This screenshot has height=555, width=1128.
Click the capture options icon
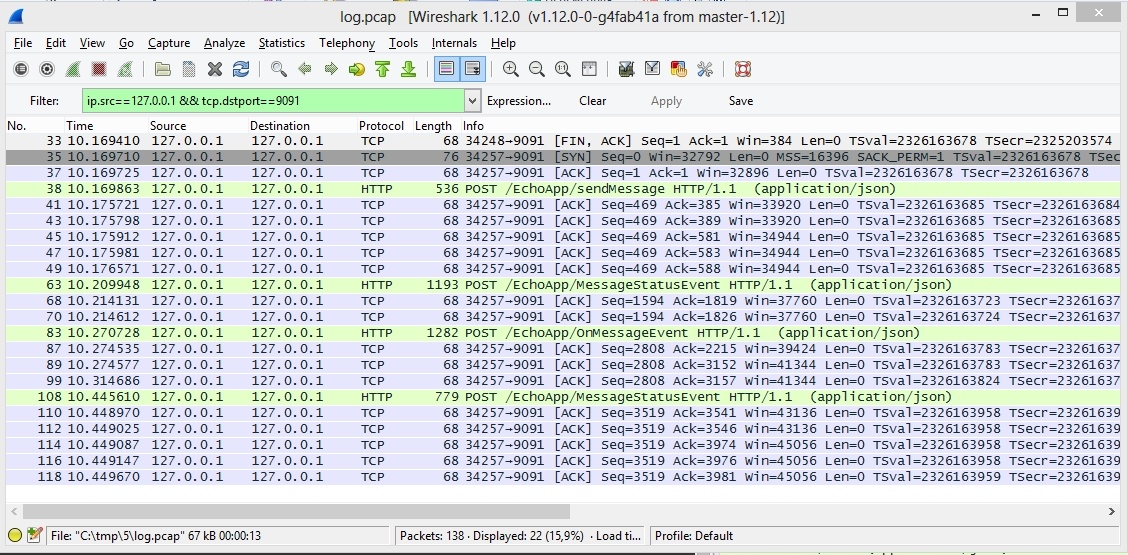47,69
